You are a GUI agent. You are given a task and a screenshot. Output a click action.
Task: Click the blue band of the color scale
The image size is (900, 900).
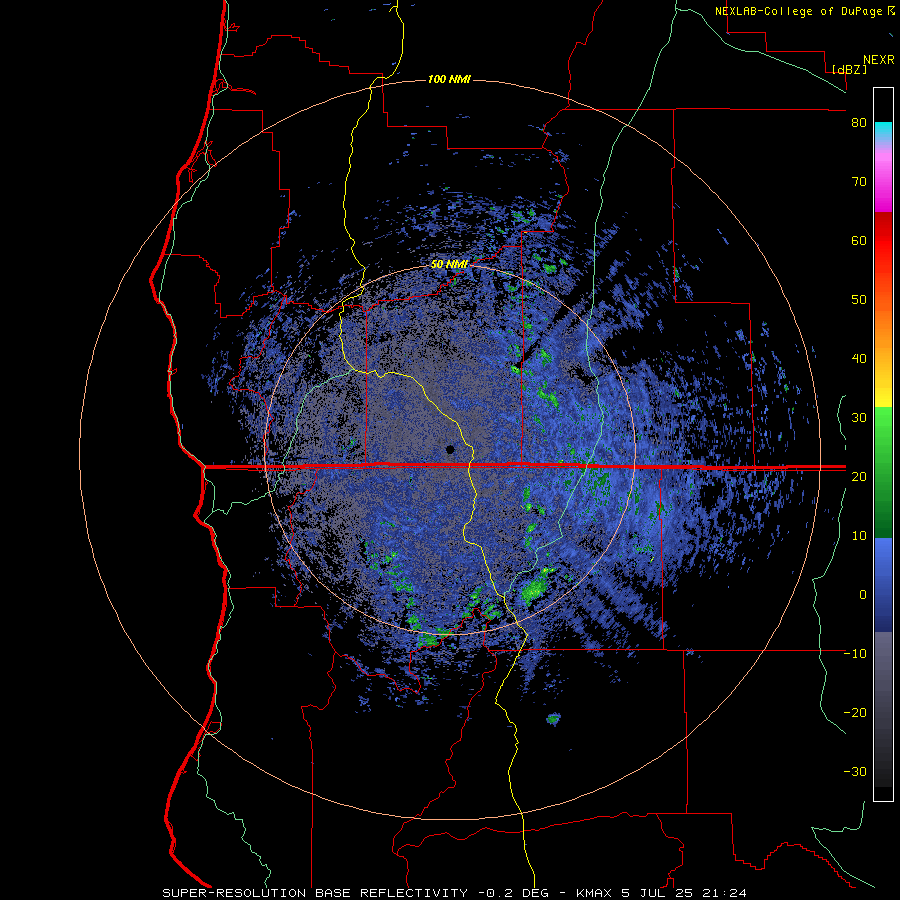[883, 583]
